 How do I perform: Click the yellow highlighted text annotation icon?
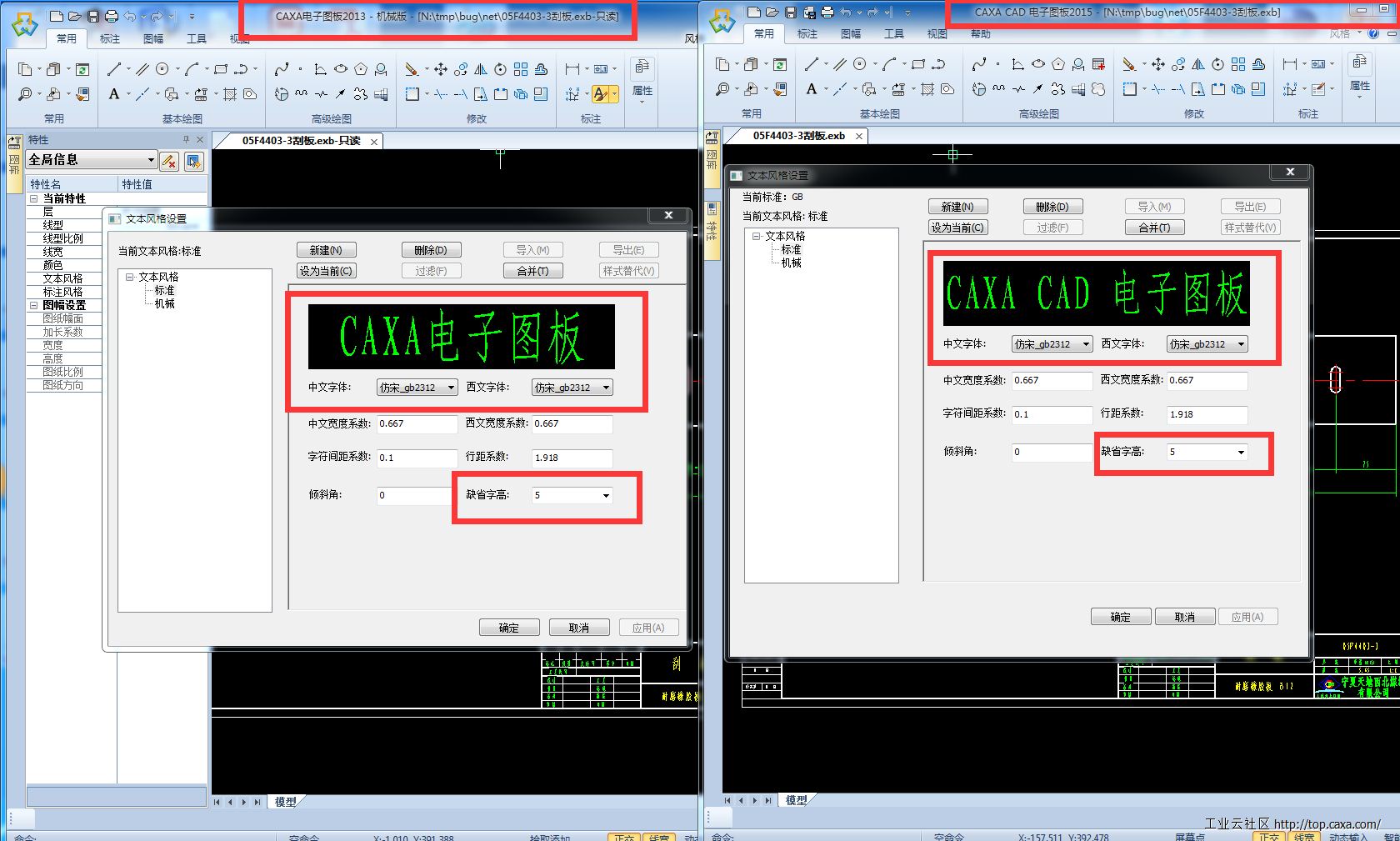pyautogui.click(x=602, y=94)
